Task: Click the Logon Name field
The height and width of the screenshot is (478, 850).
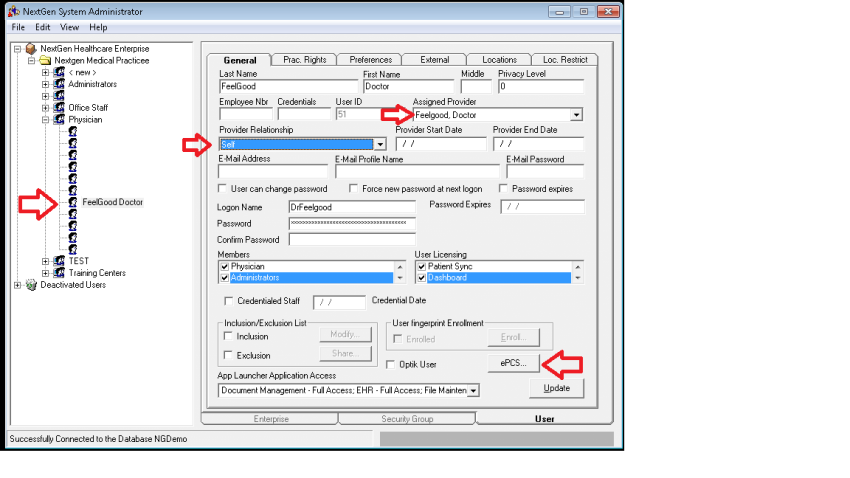Action: (352, 207)
